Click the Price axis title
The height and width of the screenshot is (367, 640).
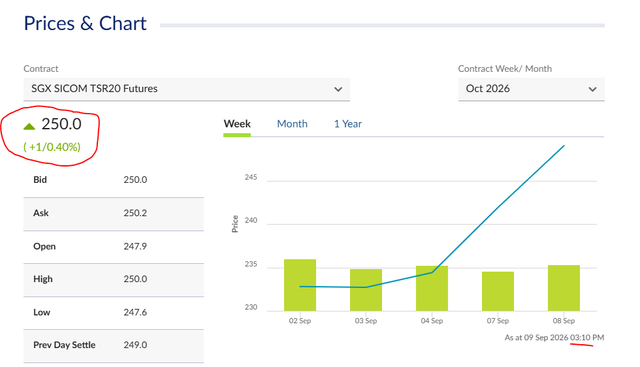(x=235, y=224)
